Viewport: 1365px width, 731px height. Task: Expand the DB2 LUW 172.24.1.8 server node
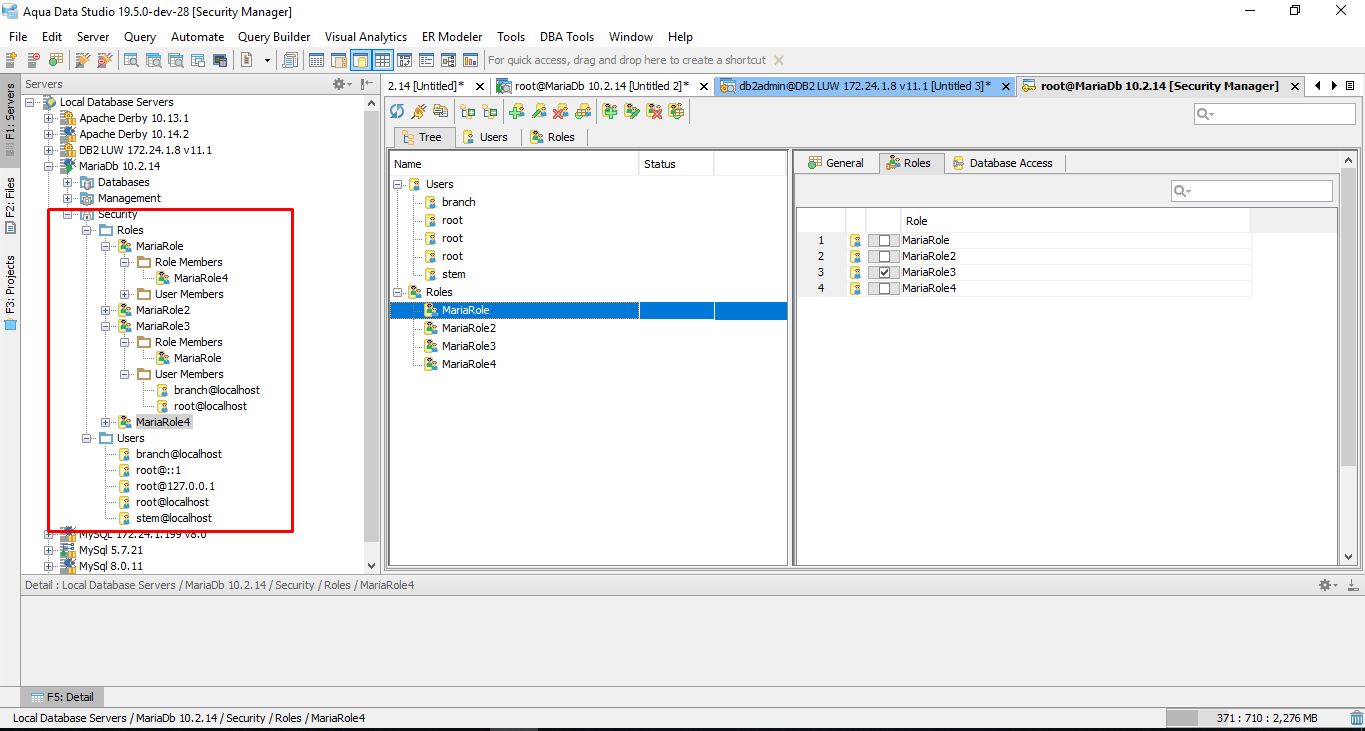[x=48, y=150]
